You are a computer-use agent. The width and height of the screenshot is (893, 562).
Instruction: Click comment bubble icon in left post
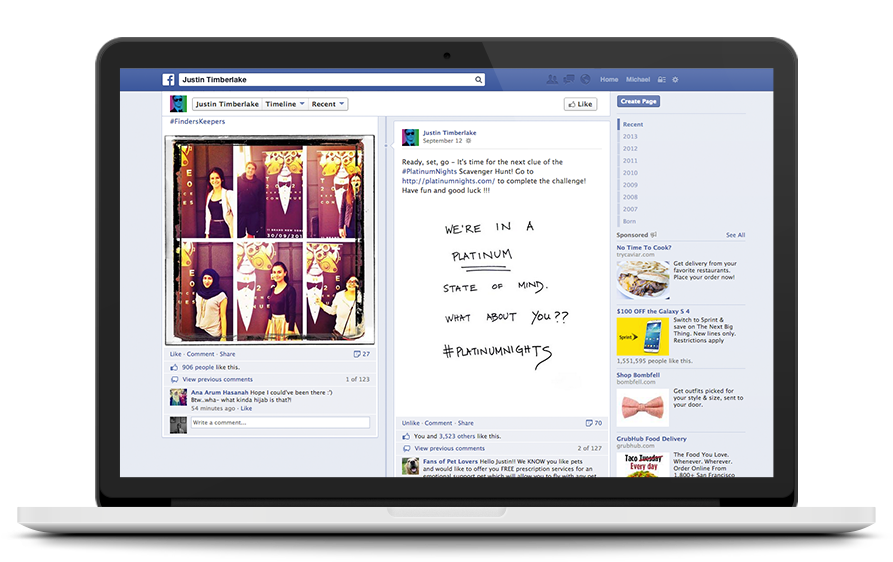174,379
